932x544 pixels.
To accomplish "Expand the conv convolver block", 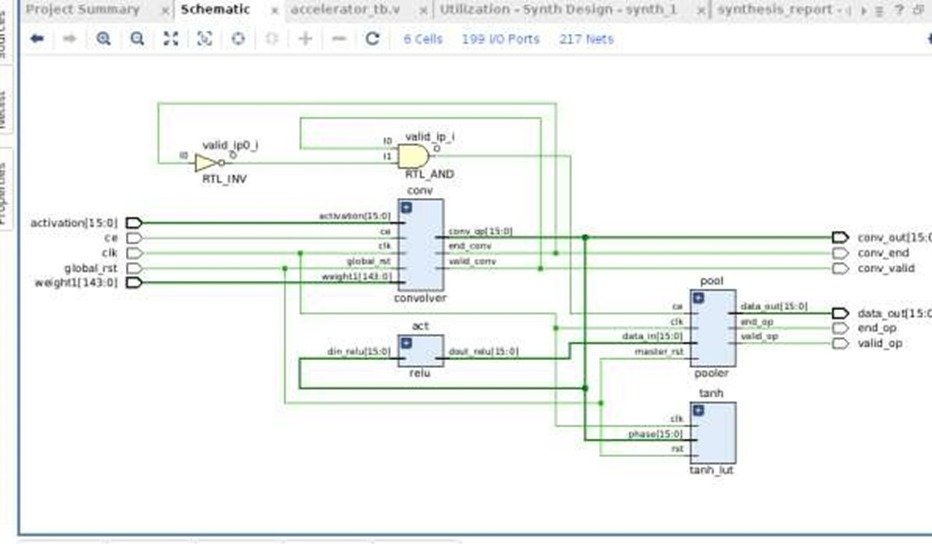I will 407,207.
